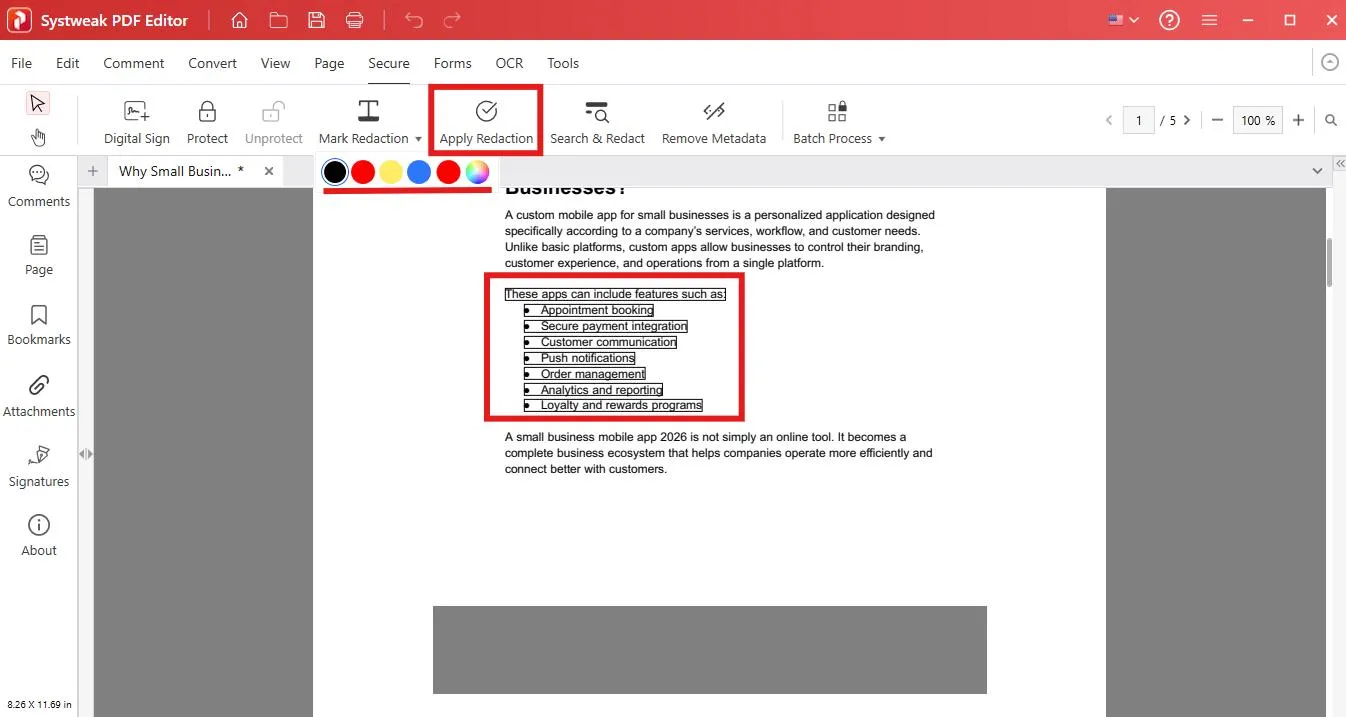Undo the last action

413,20
